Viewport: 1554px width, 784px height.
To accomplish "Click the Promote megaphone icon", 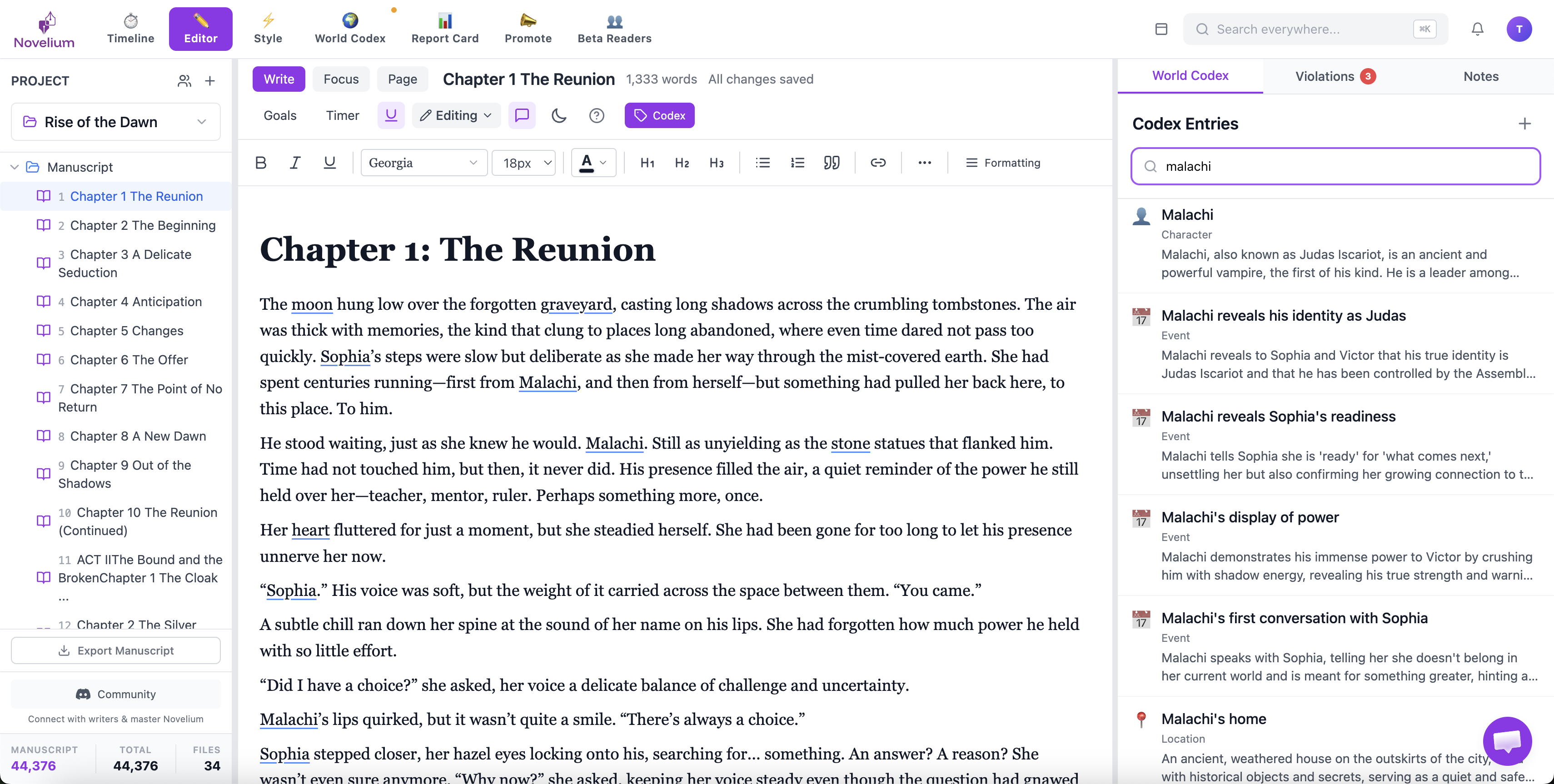I will pos(527,28).
